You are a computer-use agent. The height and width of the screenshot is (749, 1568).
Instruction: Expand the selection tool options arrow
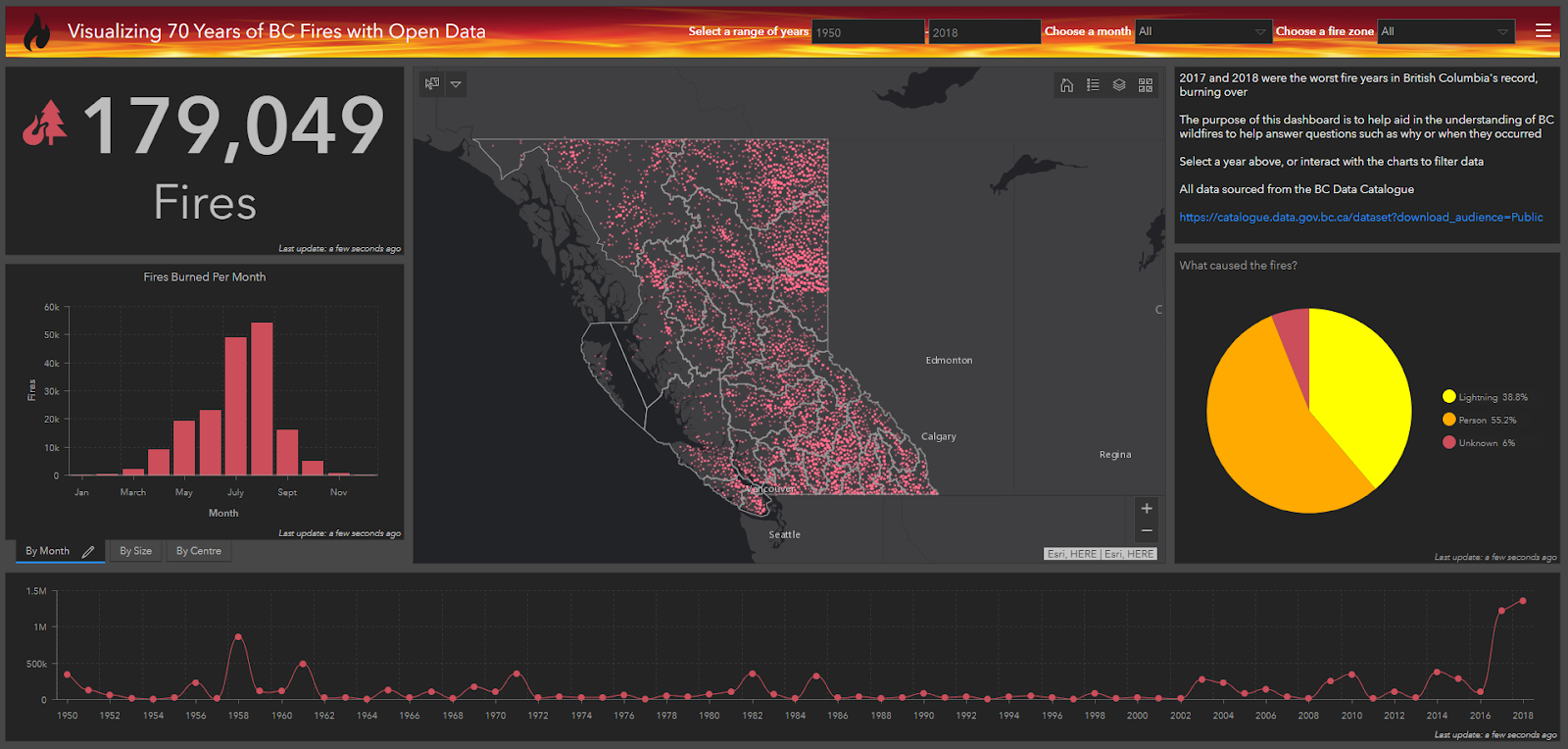456,84
